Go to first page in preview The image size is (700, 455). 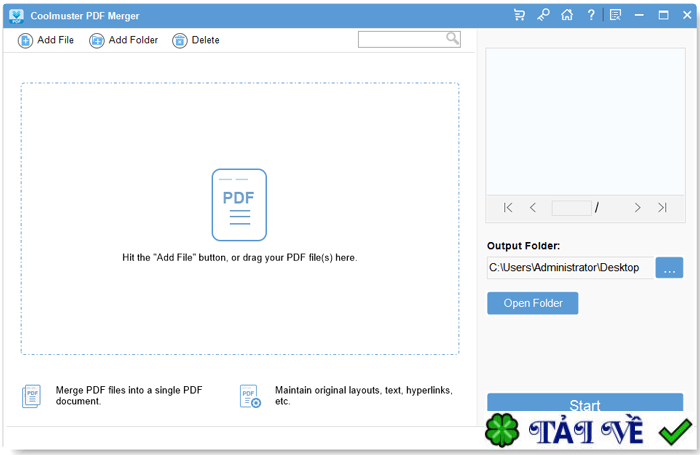click(x=508, y=208)
